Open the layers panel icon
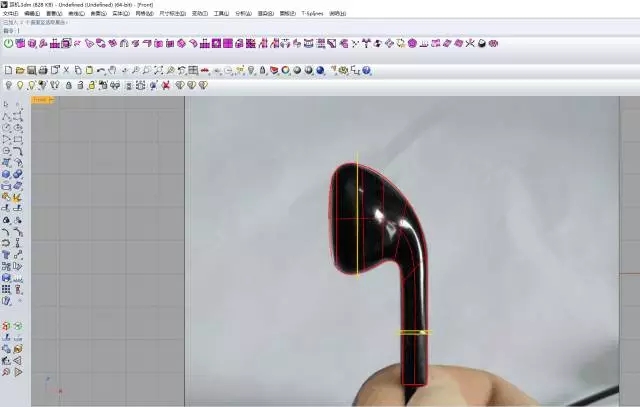The image size is (640, 407). [274, 71]
